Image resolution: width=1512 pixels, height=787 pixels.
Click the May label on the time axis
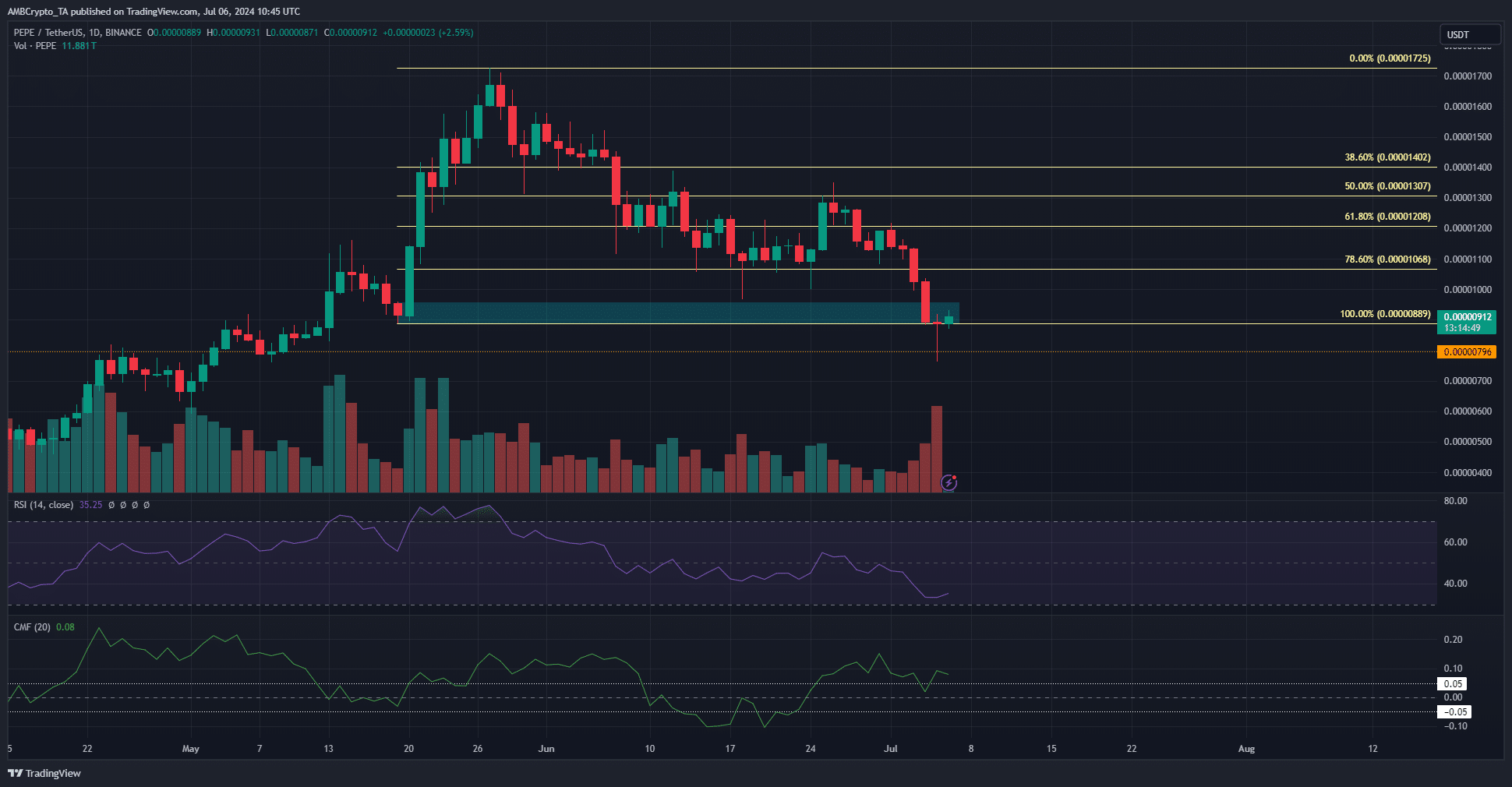(x=190, y=749)
